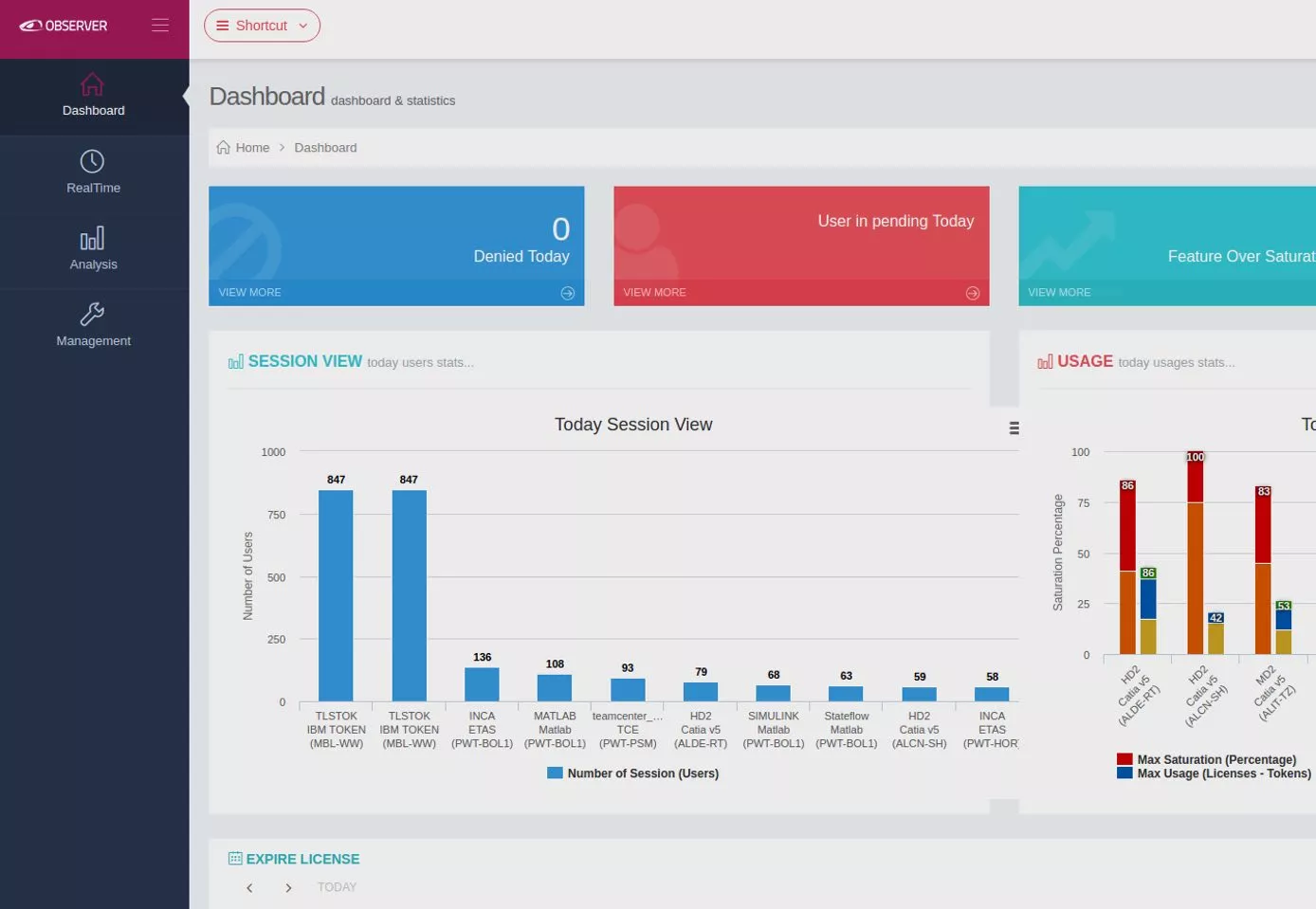Click the arrow icon on User in pending card

coord(973,293)
